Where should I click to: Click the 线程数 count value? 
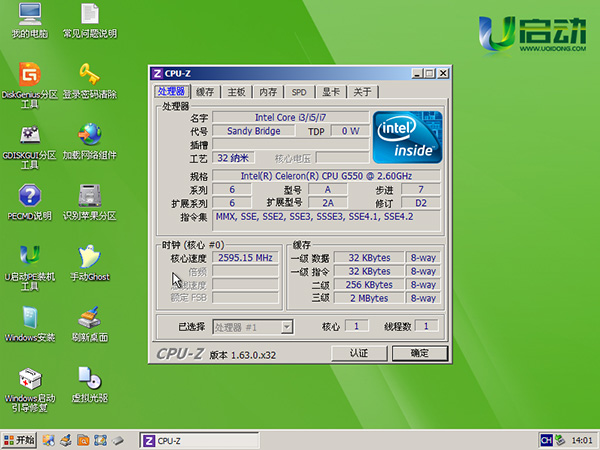click(426, 326)
